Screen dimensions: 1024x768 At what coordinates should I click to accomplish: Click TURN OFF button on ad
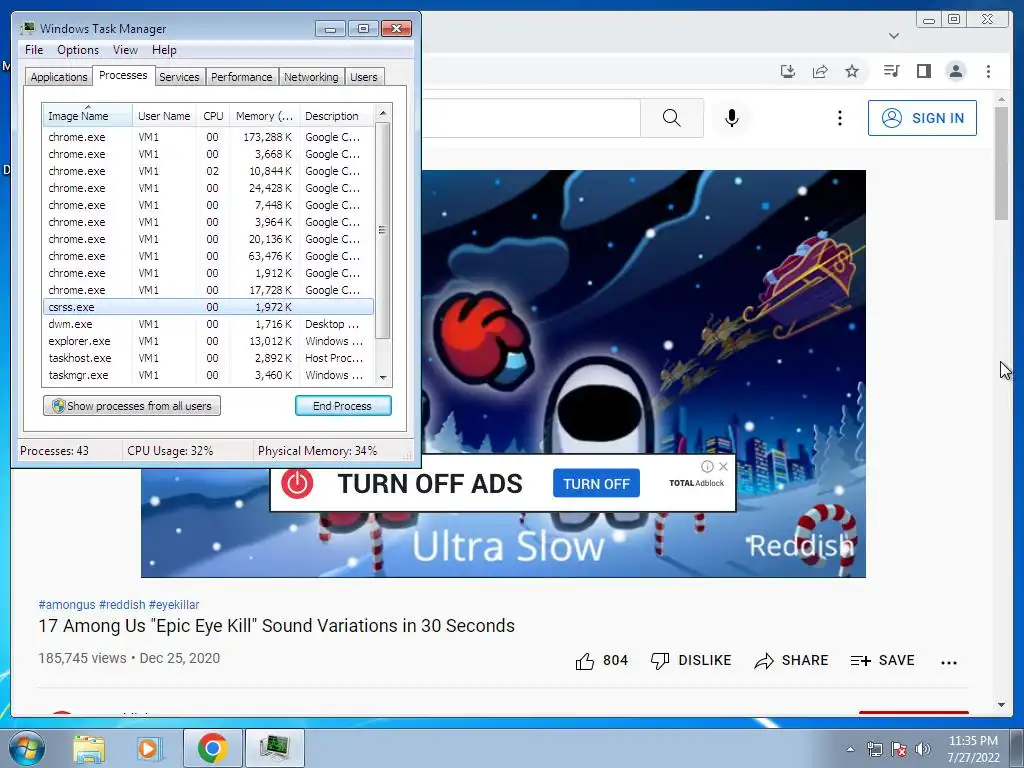[x=596, y=483]
